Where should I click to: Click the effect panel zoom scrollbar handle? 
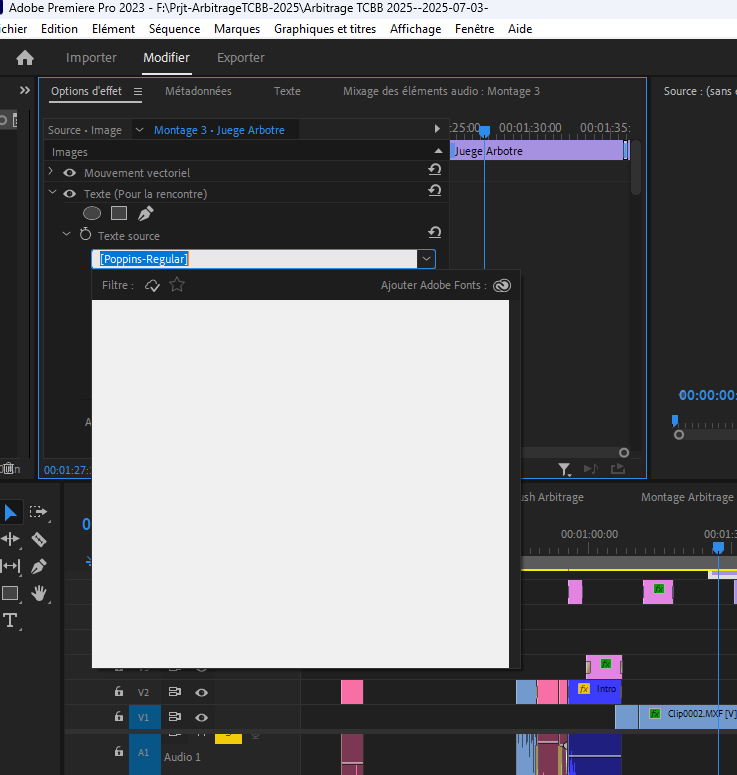coord(624,453)
